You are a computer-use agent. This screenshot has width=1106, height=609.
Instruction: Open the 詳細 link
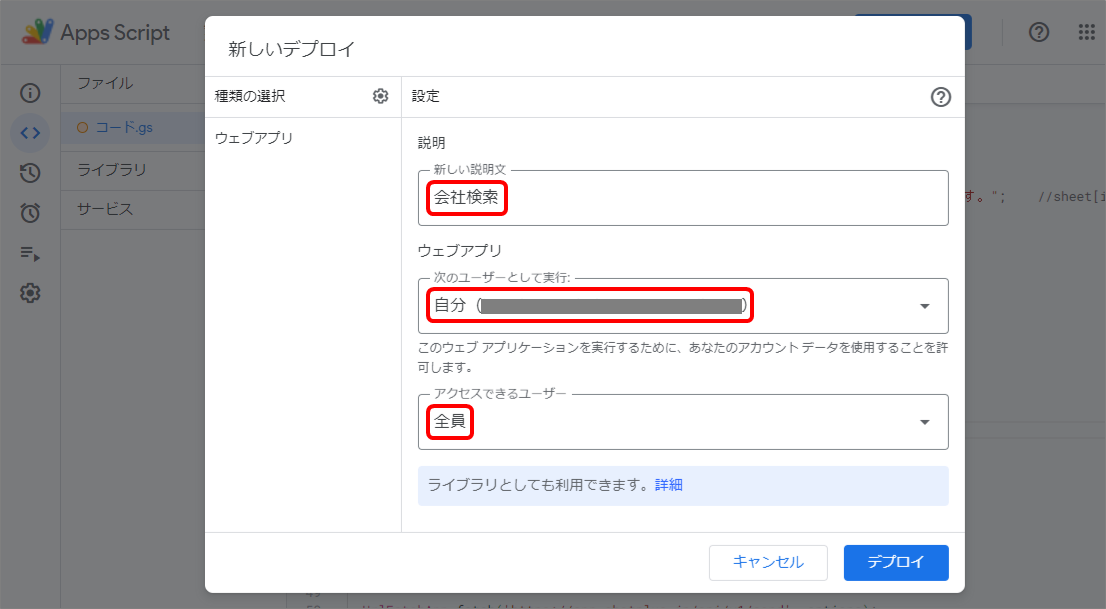coord(669,485)
